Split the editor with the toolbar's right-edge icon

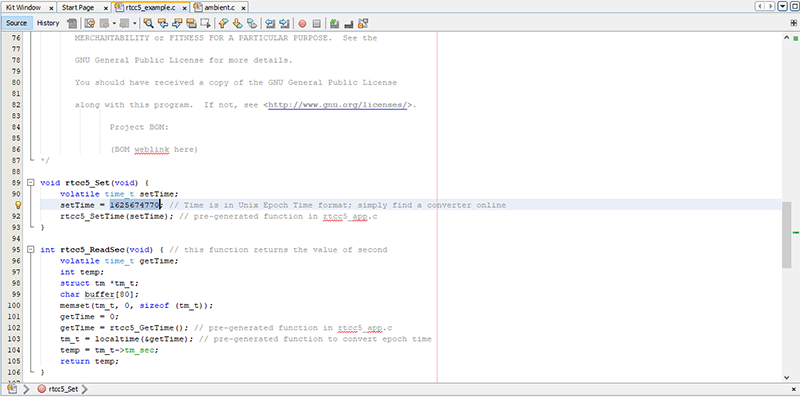pyautogui.click(x=793, y=23)
